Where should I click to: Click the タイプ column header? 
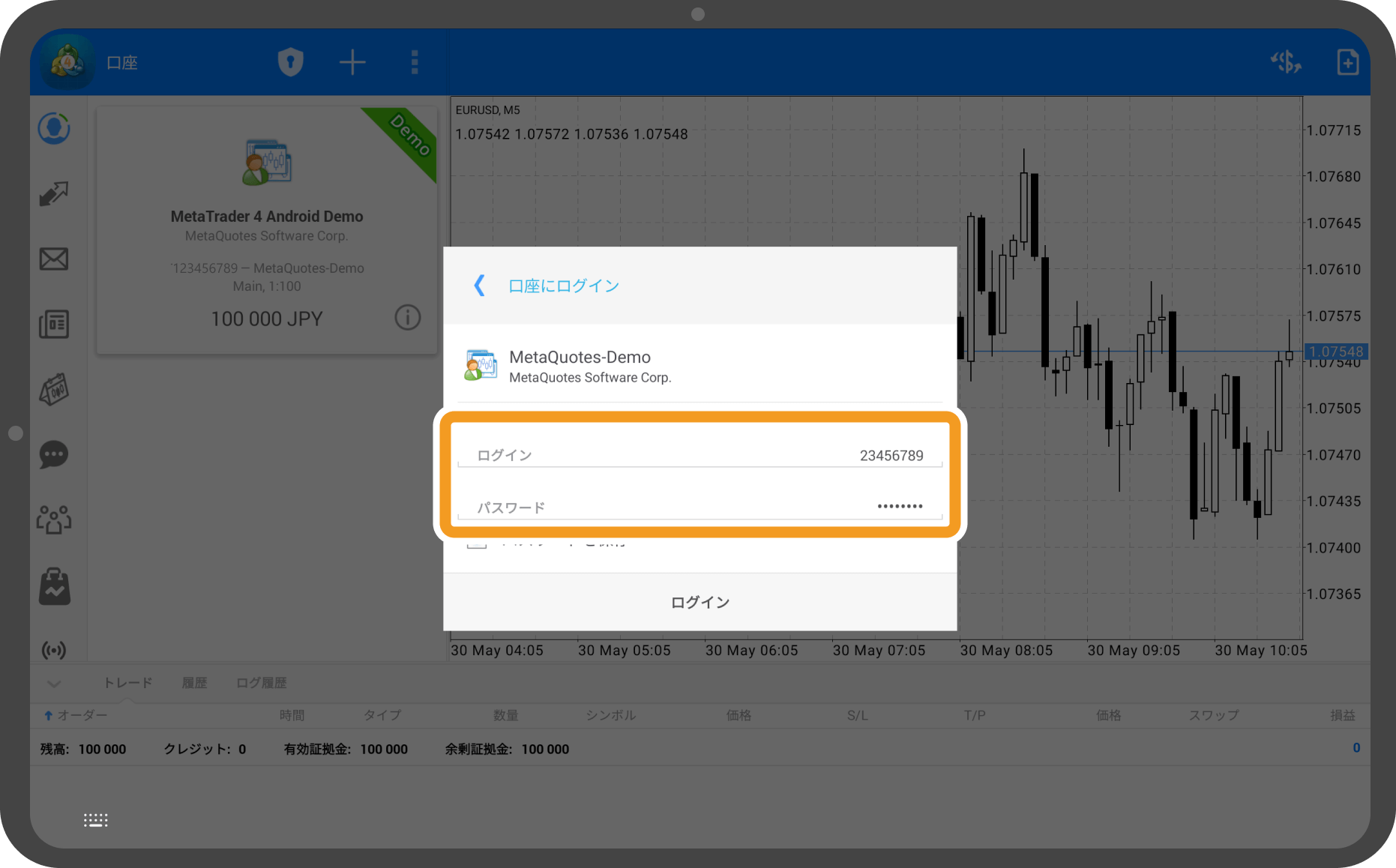click(382, 715)
